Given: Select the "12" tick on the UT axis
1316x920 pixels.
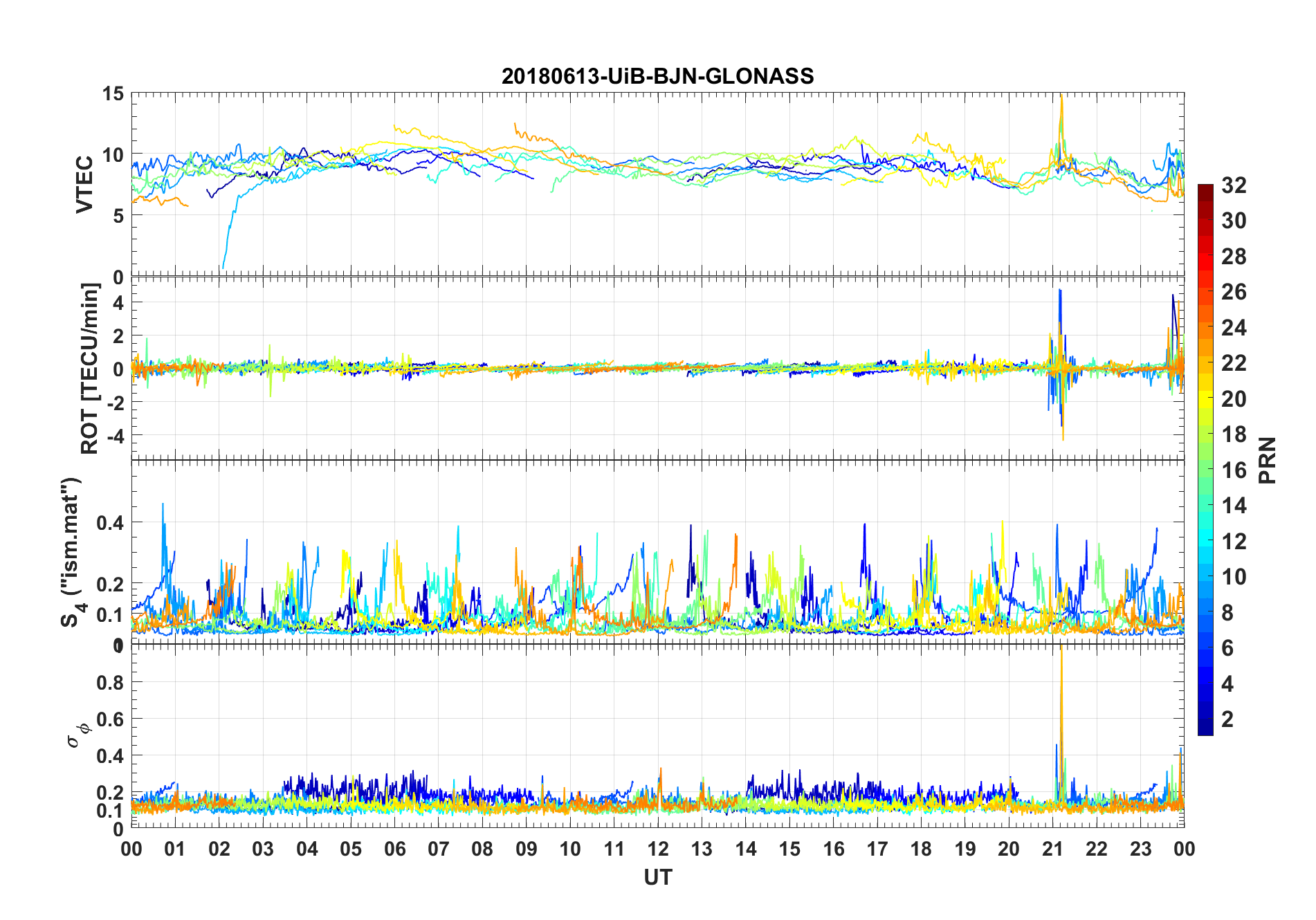Looking at the screenshot, I should [658, 849].
